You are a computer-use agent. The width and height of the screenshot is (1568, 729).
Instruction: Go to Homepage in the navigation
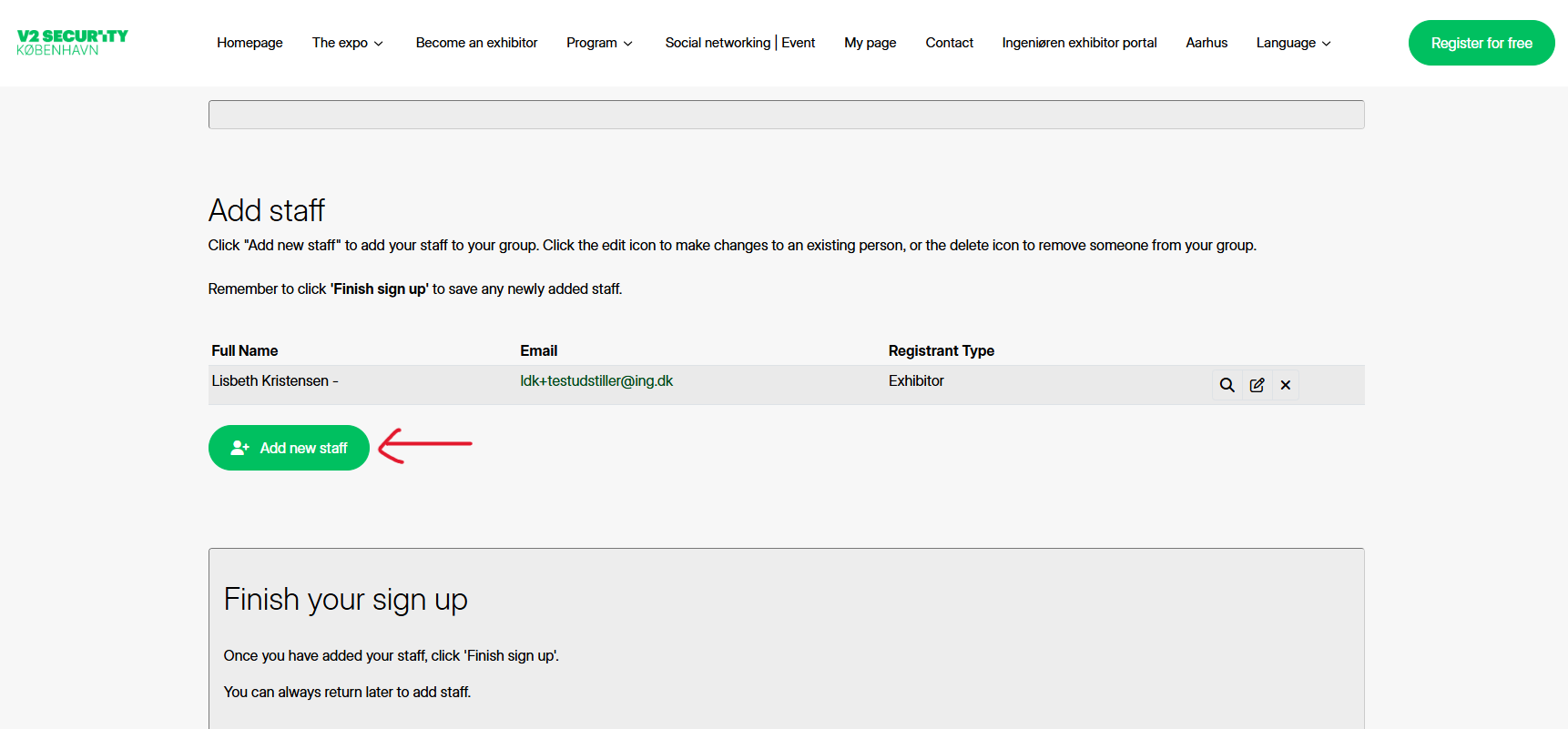tap(249, 43)
